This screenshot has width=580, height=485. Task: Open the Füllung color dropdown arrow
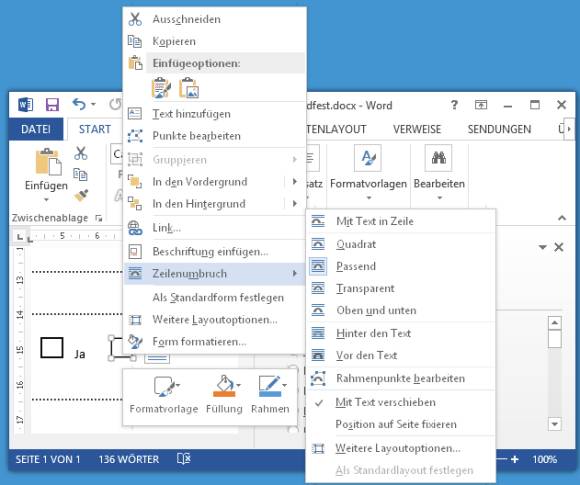(x=239, y=385)
